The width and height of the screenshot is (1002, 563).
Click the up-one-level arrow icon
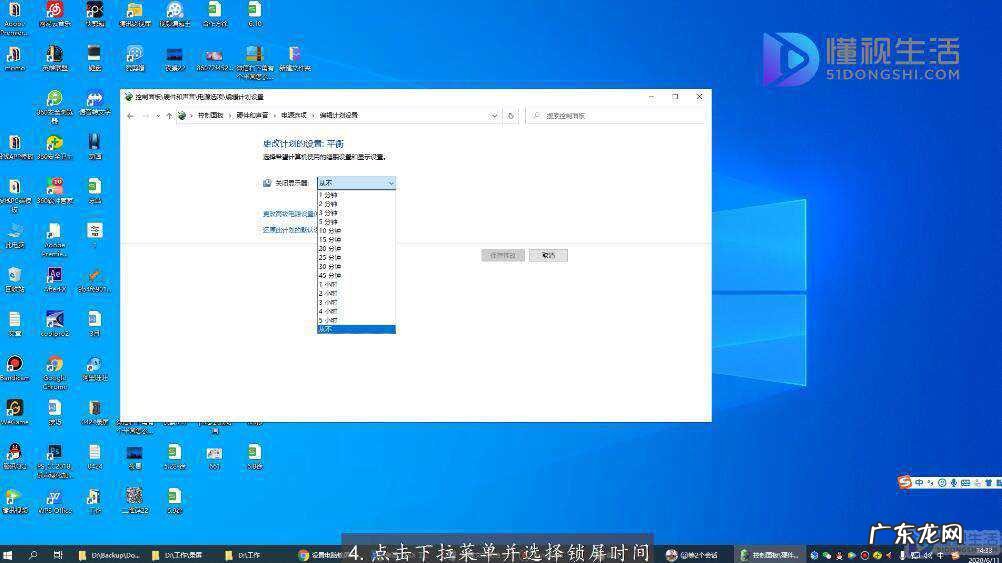[x=169, y=116]
